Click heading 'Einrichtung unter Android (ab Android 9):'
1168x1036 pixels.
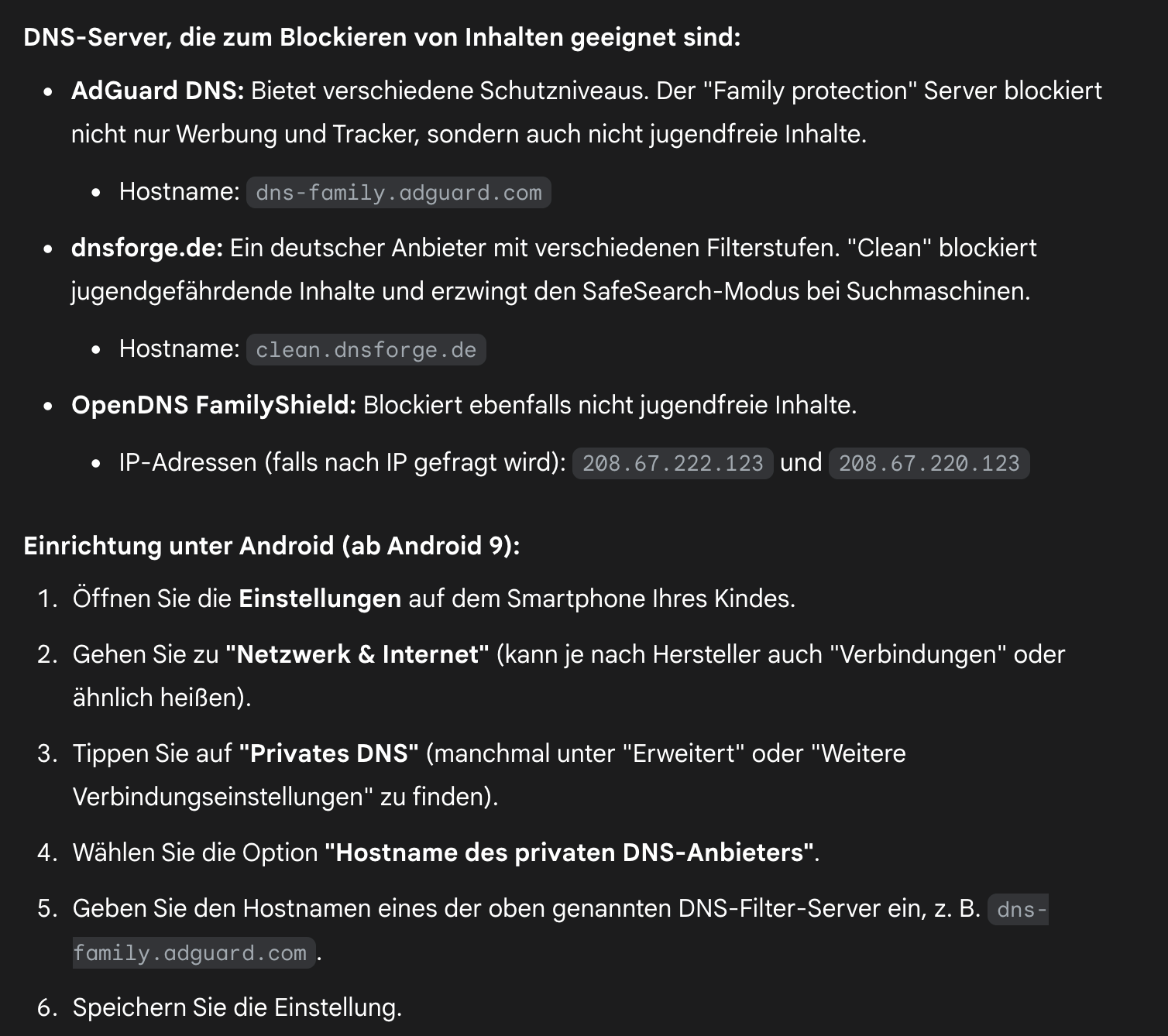point(271,546)
